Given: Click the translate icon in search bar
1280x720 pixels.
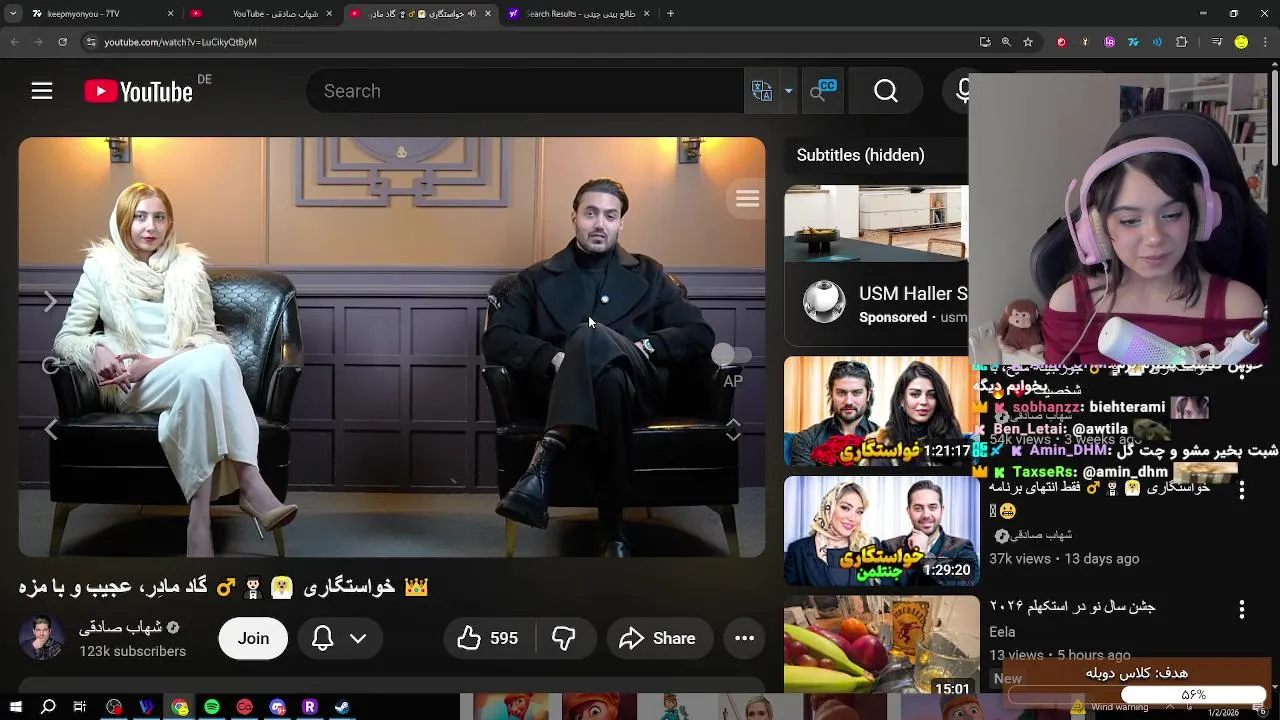Looking at the screenshot, I should coord(762,91).
